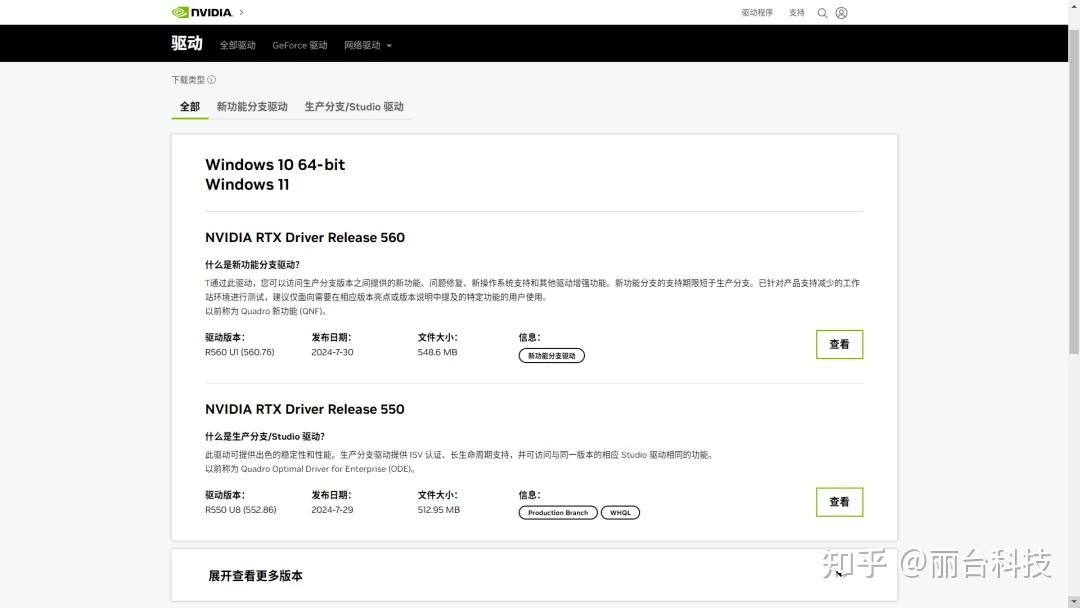The image size is (1080, 608).
Task: Click the 驱动 heading in the black bar
Action: (187, 43)
